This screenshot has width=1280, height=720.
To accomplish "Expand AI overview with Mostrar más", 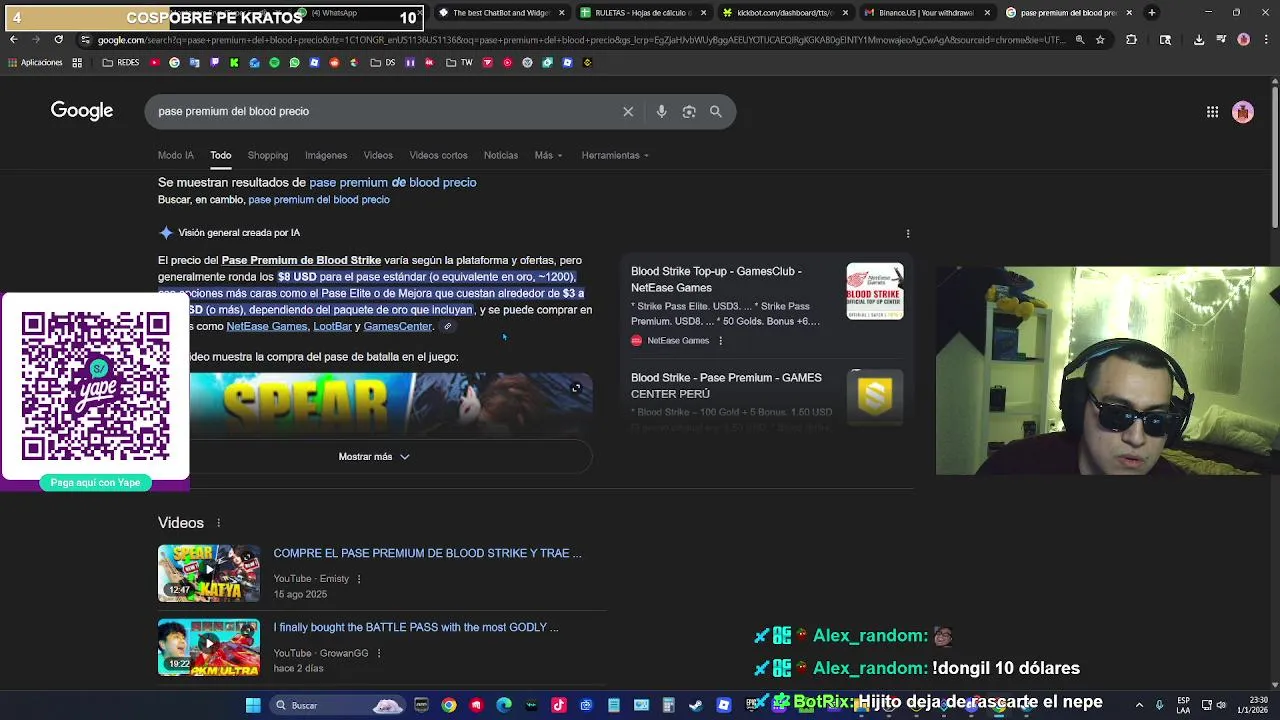I will [374, 456].
